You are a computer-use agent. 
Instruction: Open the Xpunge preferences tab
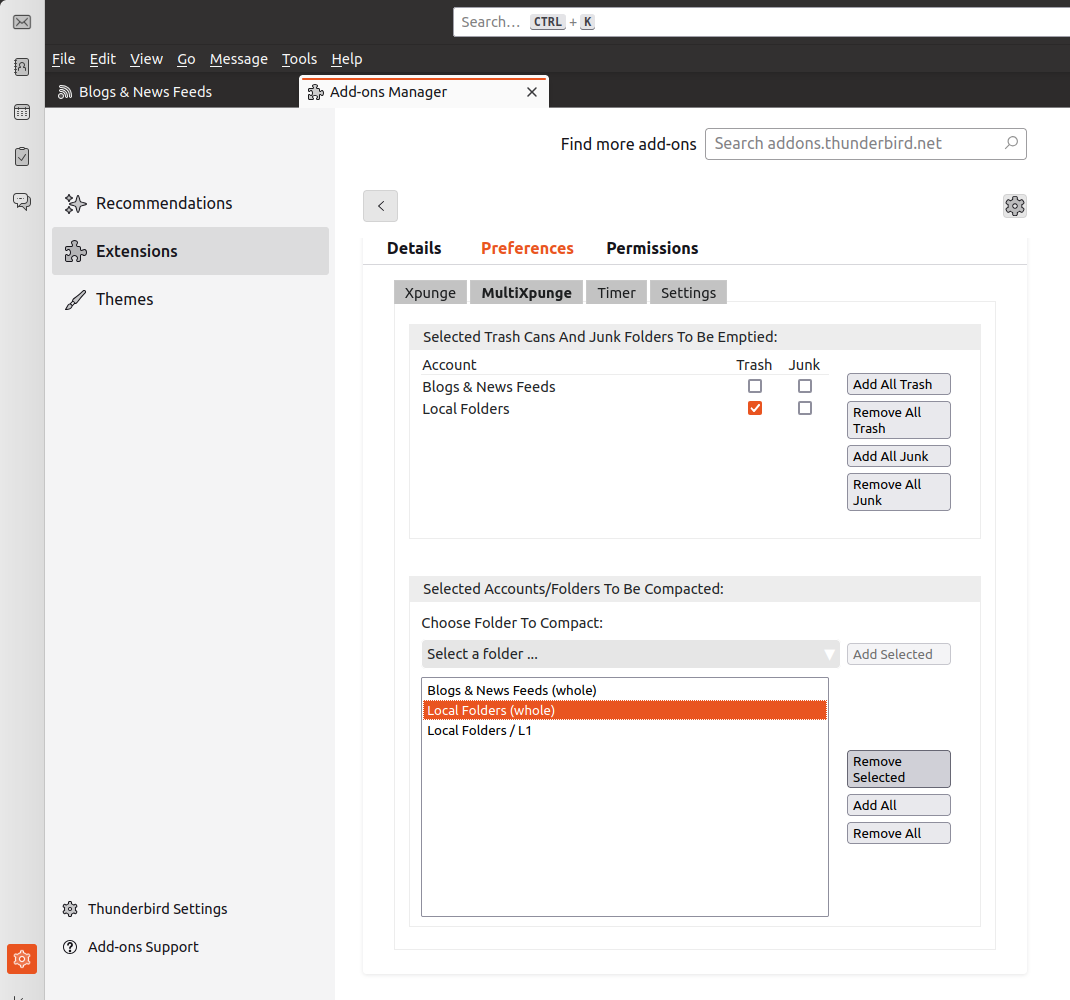coord(430,293)
